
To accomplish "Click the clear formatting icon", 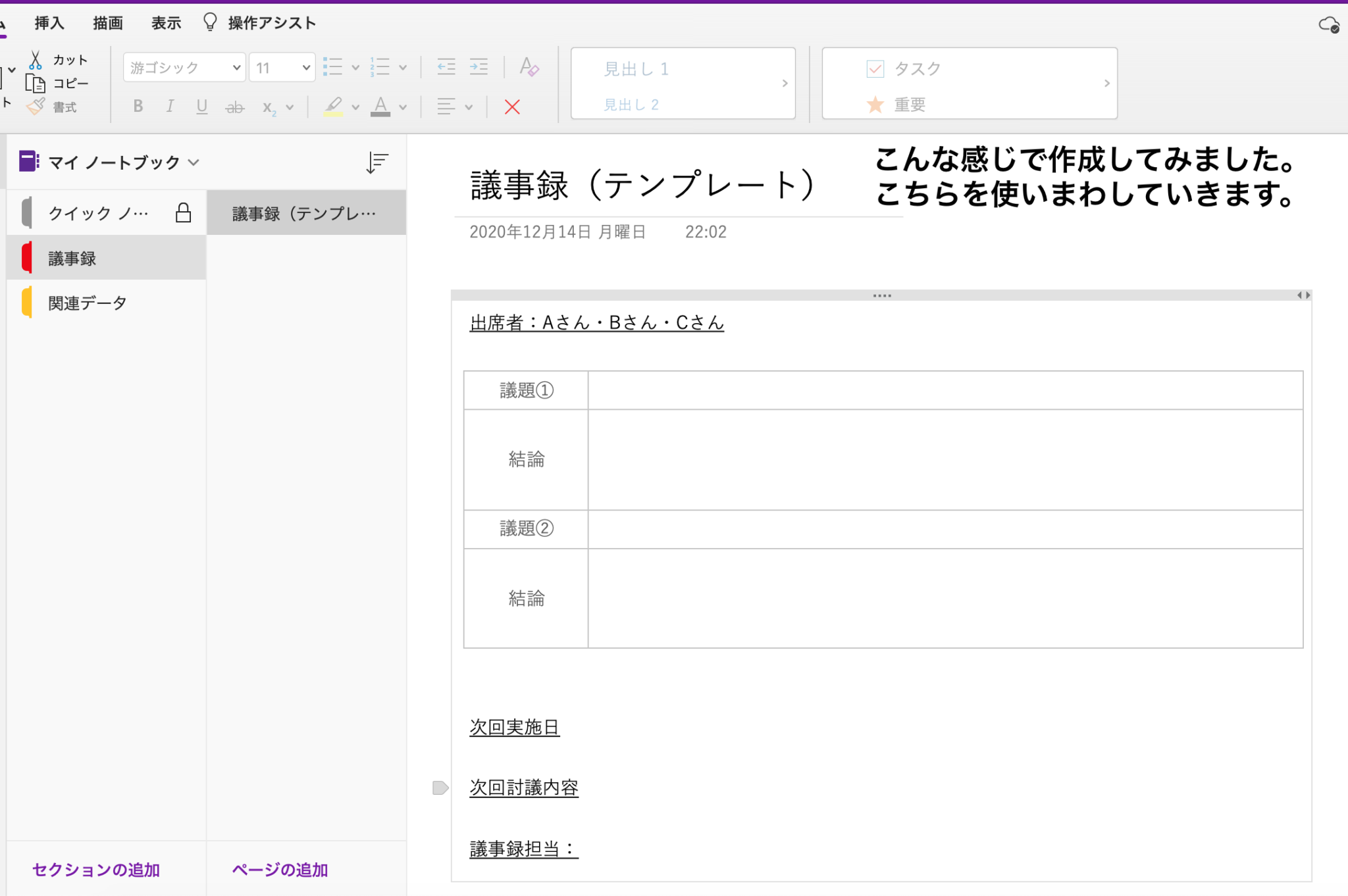I will (529, 66).
